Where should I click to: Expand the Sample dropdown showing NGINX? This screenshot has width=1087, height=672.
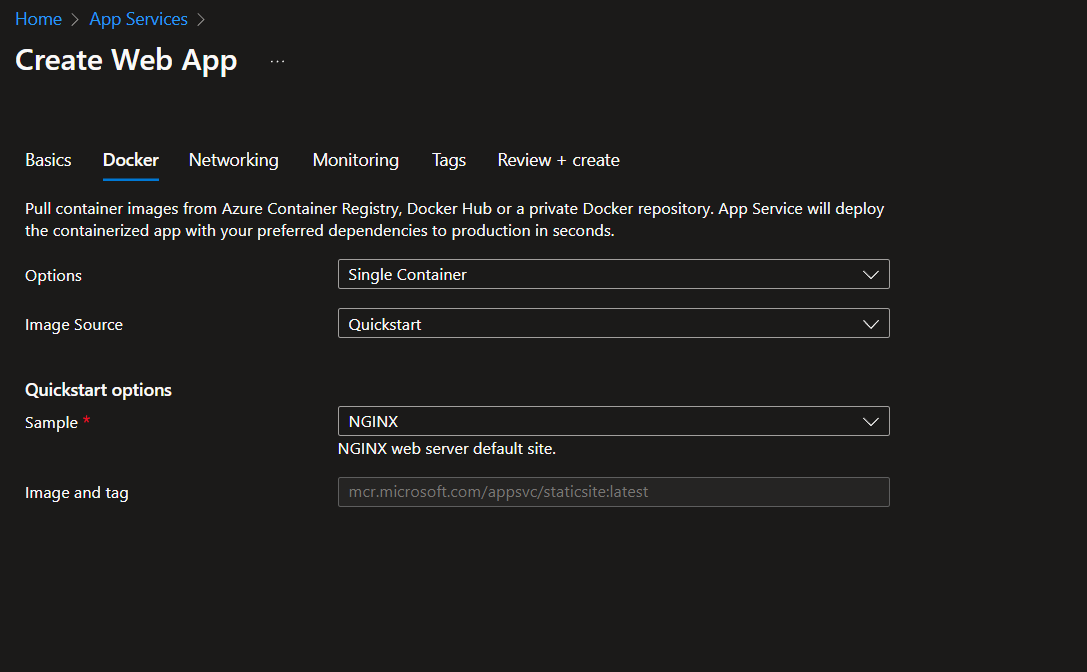click(614, 421)
